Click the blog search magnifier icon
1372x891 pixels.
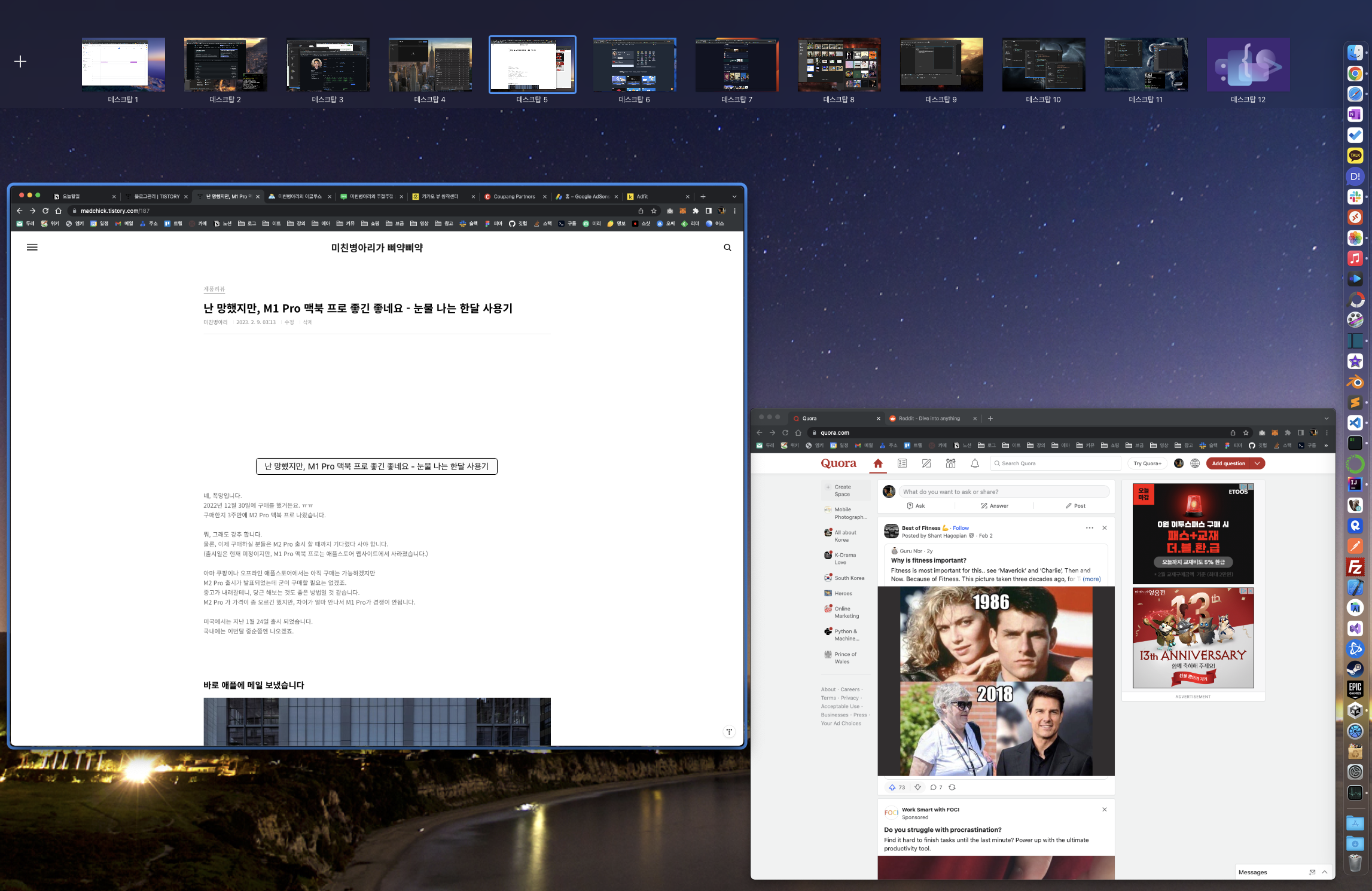pyautogui.click(x=727, y=248)
